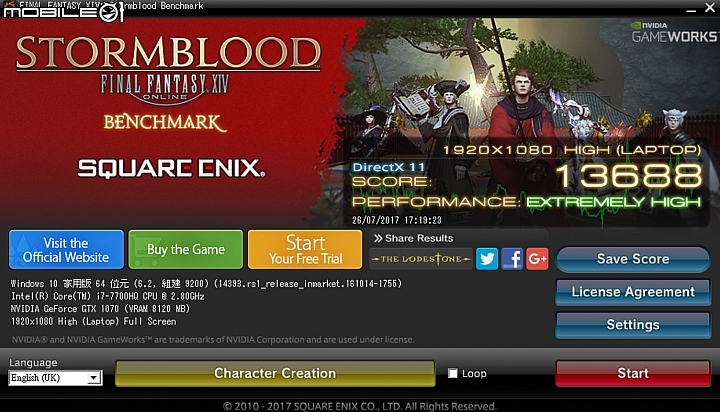The image size is (720, 412).
Task: Click the Buy the Game button
Action: coord(186,249)
